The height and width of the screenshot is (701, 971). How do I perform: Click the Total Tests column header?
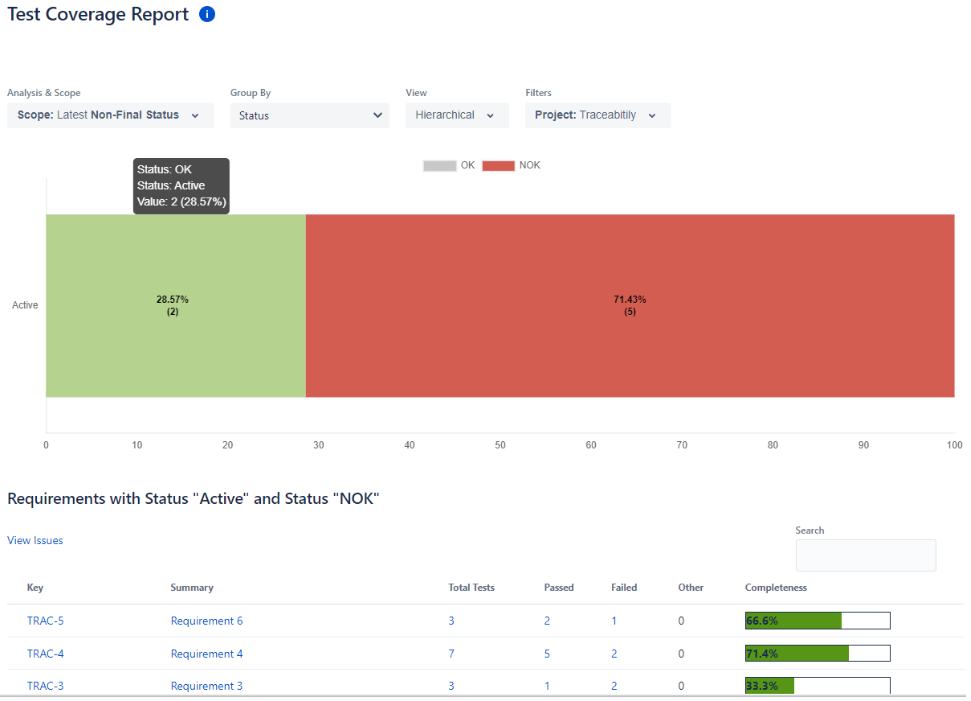tap(471, 587)
